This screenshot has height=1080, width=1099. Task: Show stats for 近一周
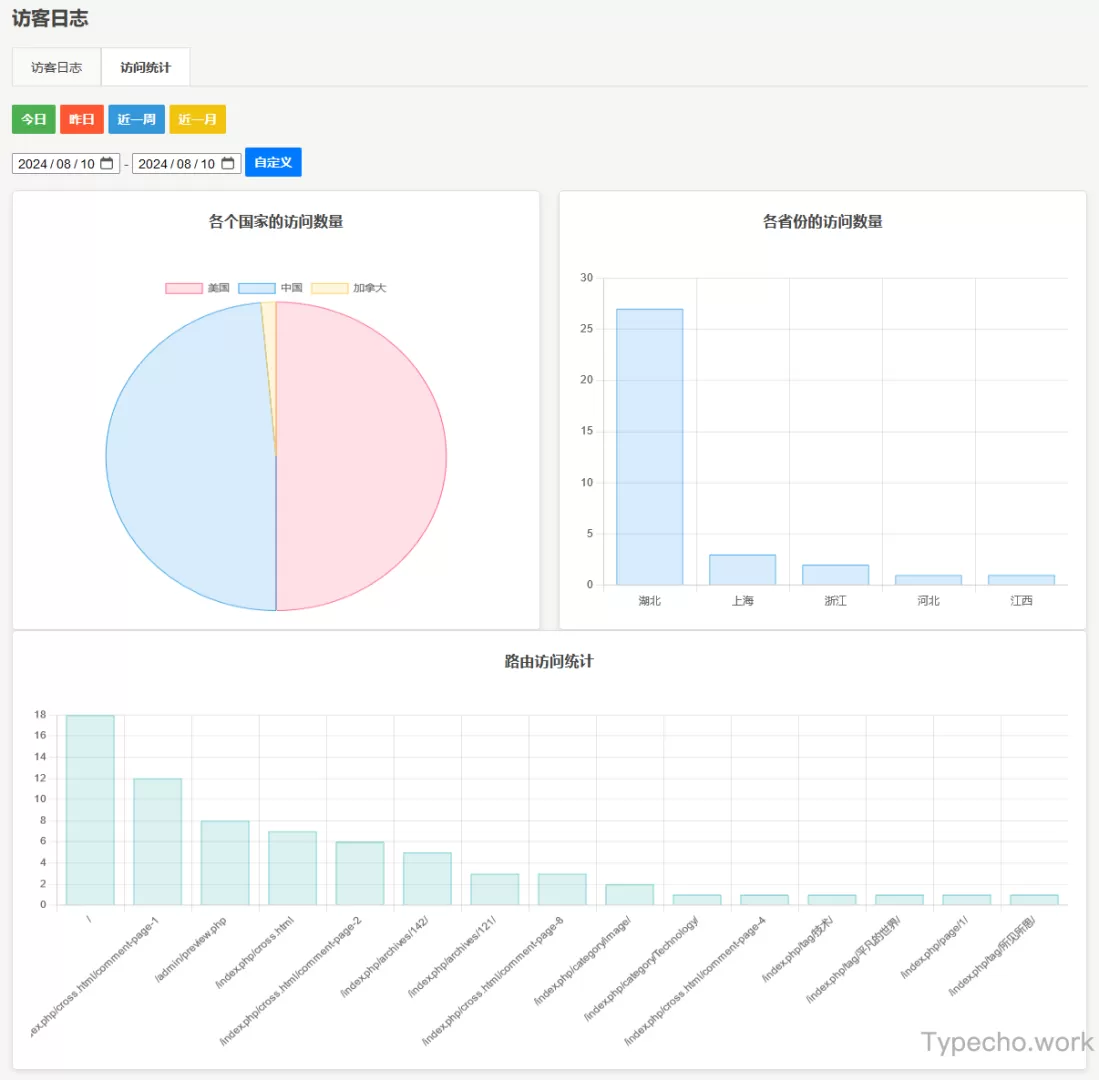136,120
